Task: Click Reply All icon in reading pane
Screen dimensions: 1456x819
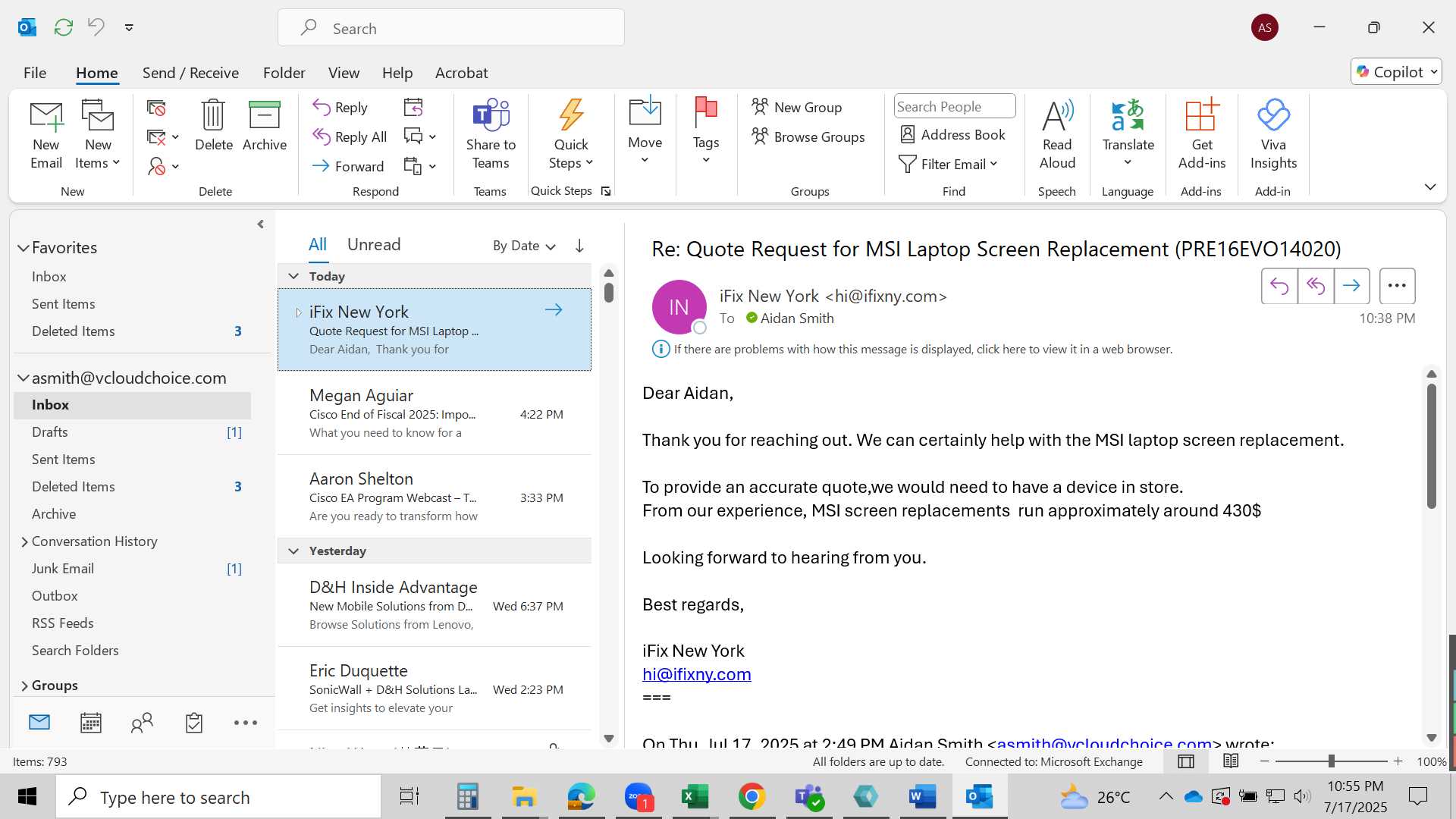Action: pos(1316,286)
